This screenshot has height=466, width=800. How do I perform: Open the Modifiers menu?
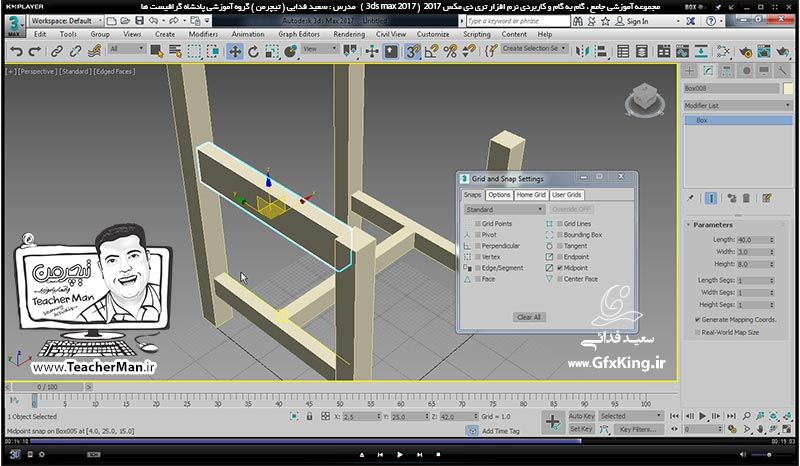click(x=203, y=34)
